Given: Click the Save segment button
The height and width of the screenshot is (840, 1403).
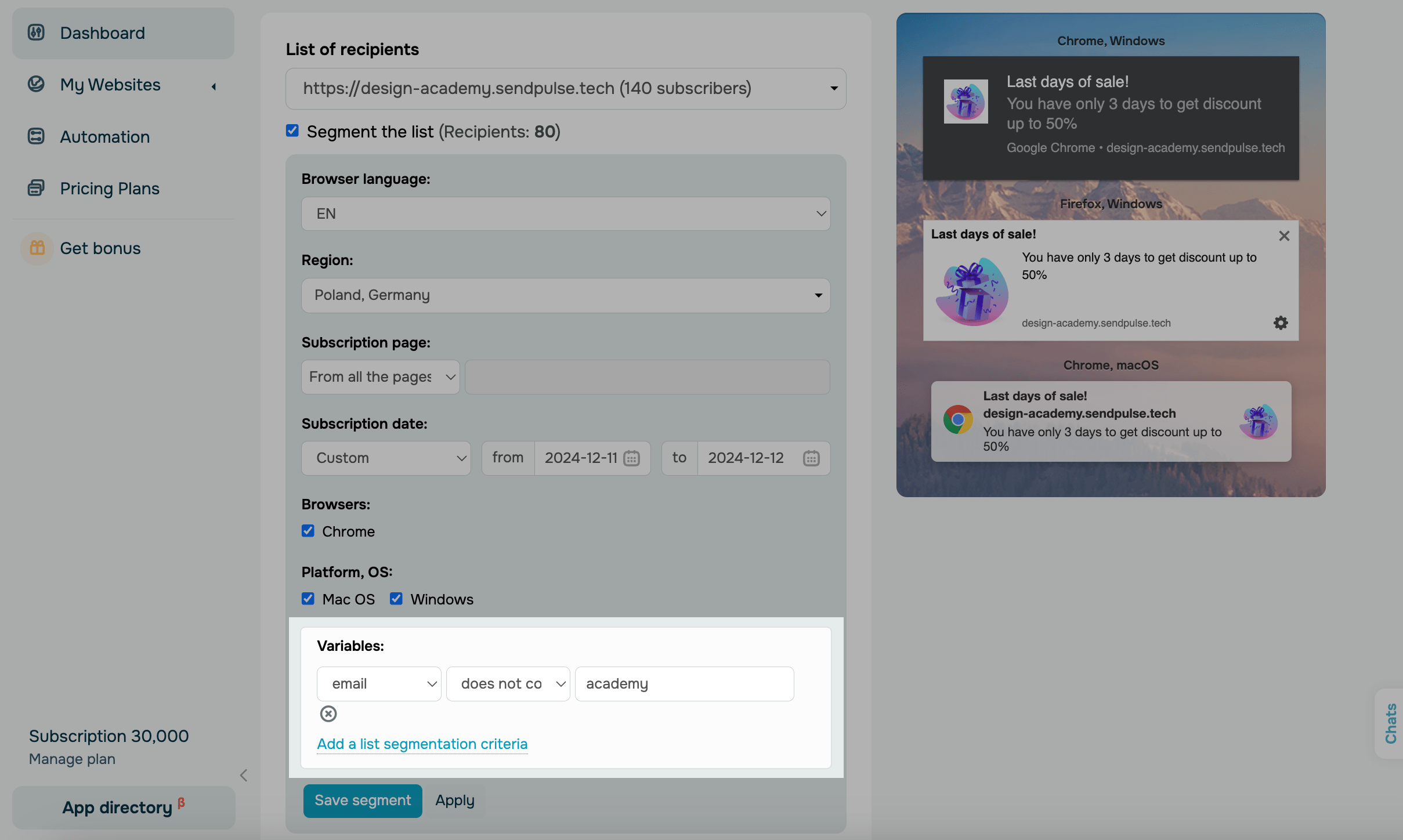Looking at the screenshot, I should (363, 801).
